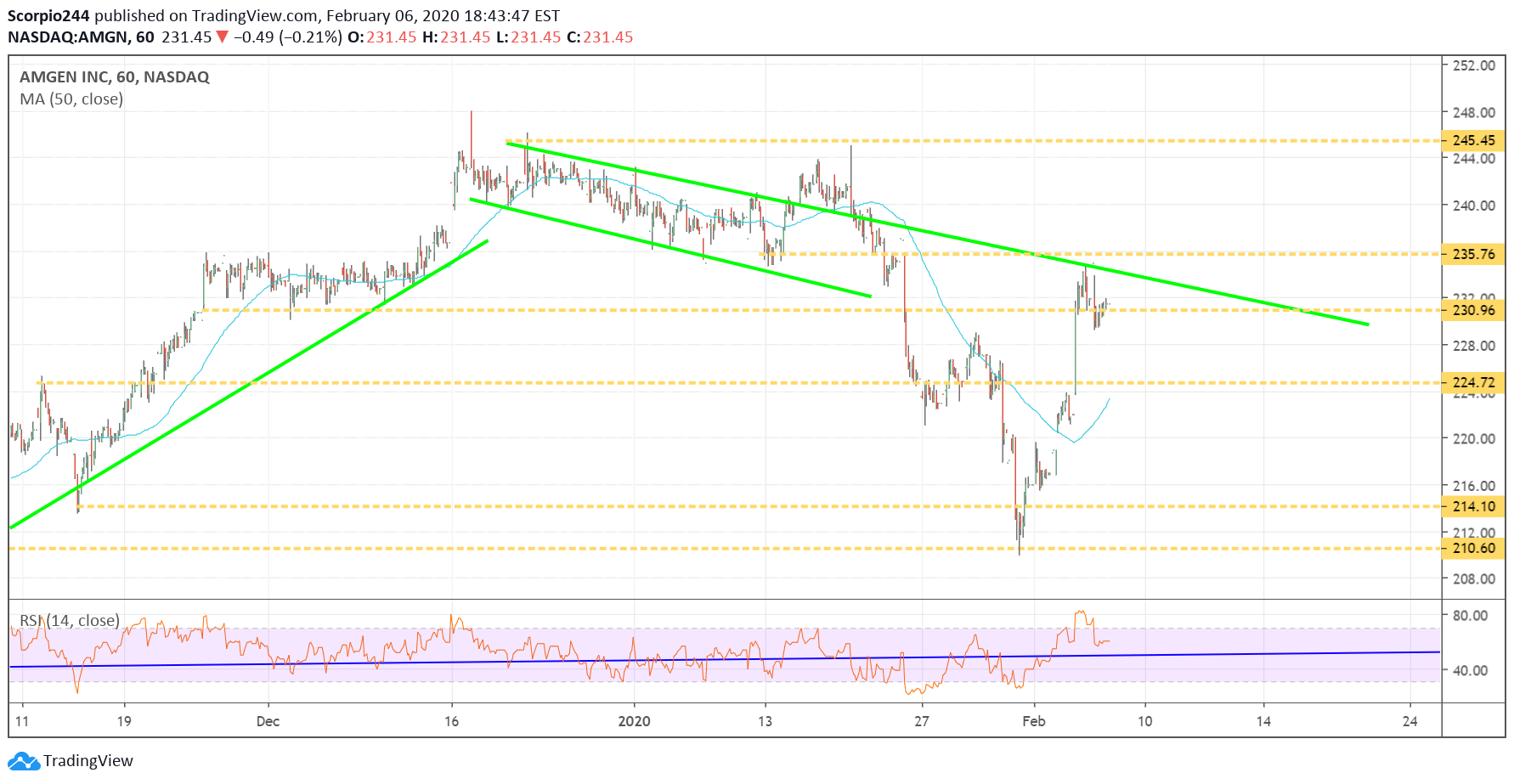1514x784 pixels.
Task: Select the 214.10 price level label
Action: (1474, 506)
